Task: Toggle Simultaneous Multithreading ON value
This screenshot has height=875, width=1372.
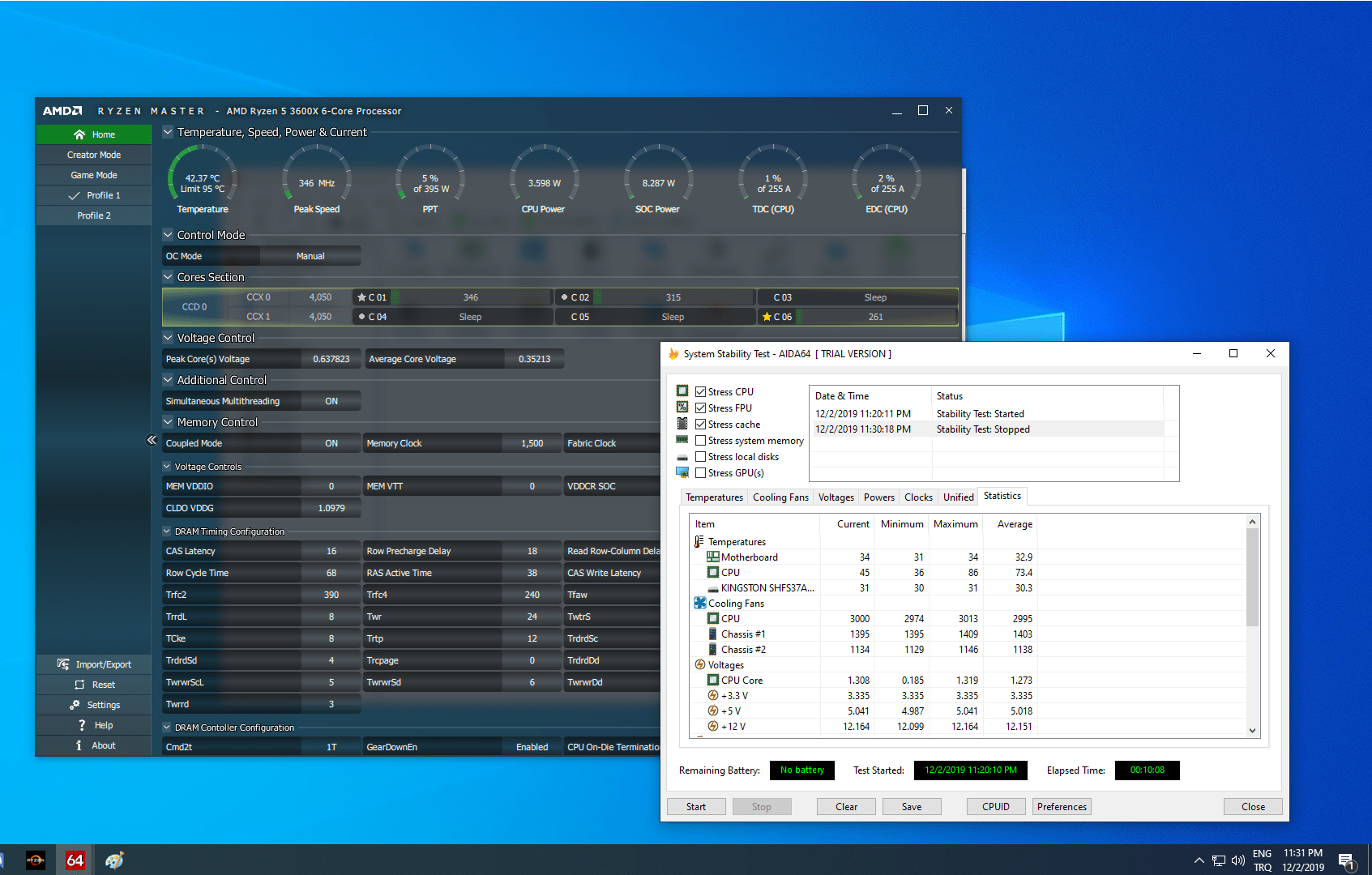Action: (331, 401)
